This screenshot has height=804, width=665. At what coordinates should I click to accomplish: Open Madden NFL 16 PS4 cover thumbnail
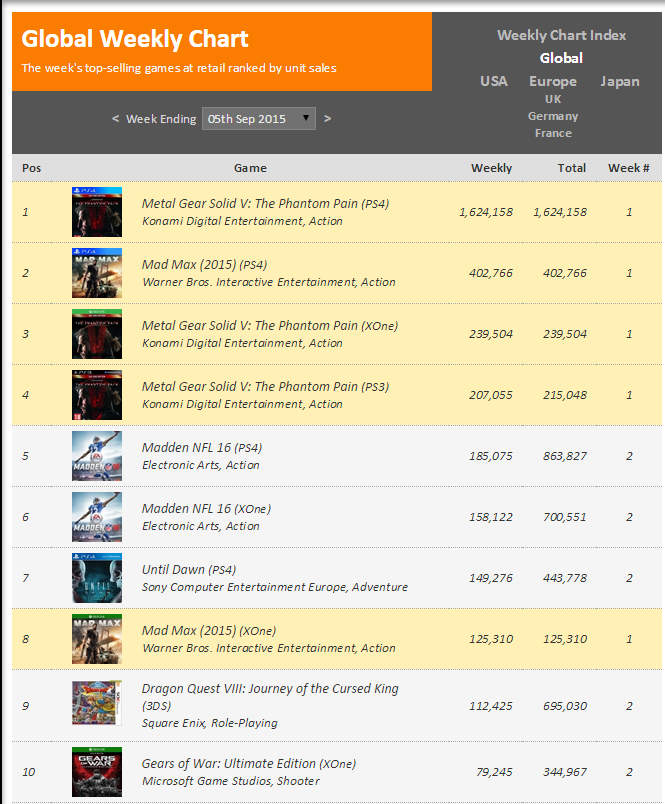pyautogui.click(x=97, y=456)
